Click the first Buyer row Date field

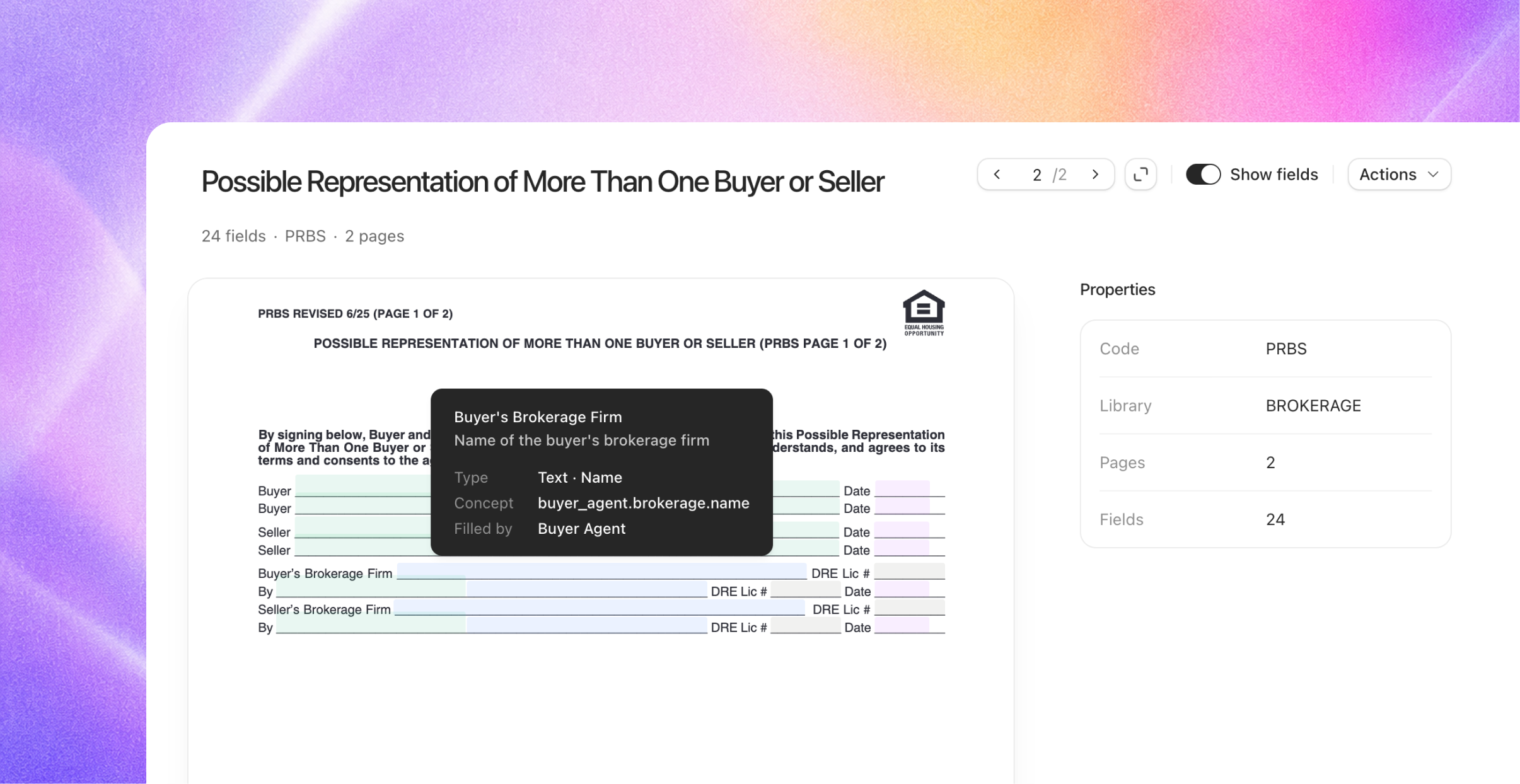(902, 489)
